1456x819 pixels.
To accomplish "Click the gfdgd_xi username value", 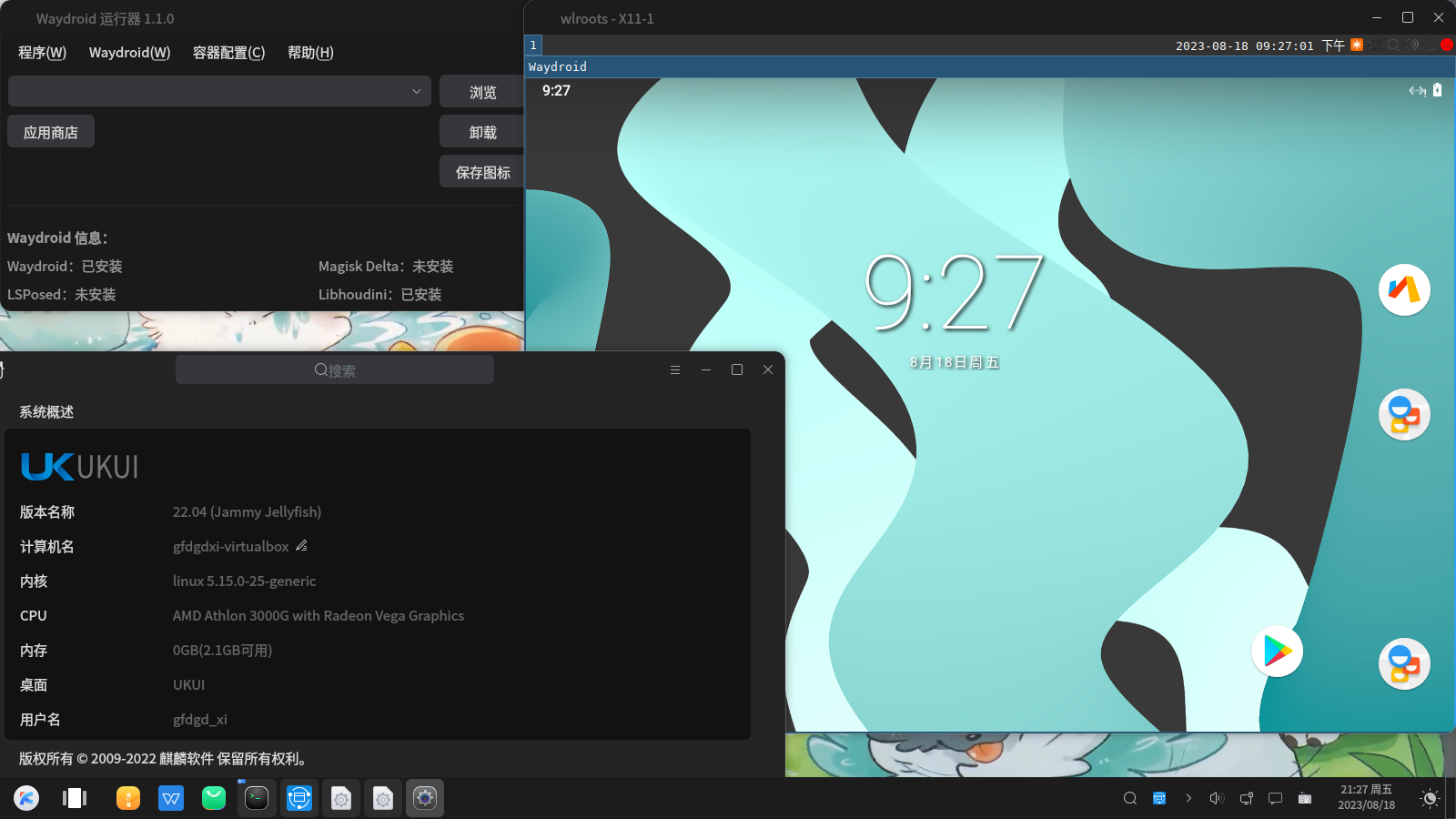I will point(199,719).
